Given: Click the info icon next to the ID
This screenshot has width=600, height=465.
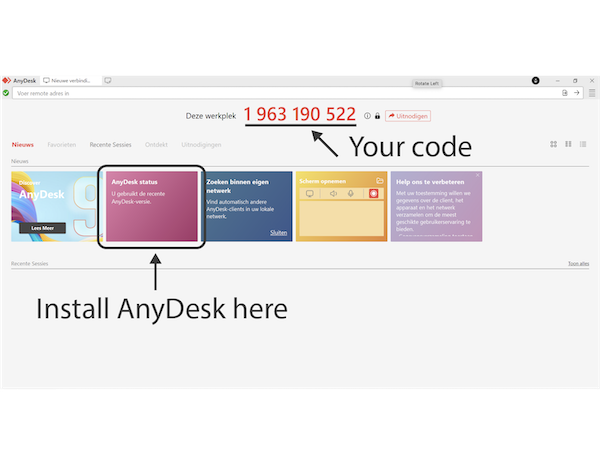Looking at the screenshot, I should pyautogui.click(x=367, y=116).
